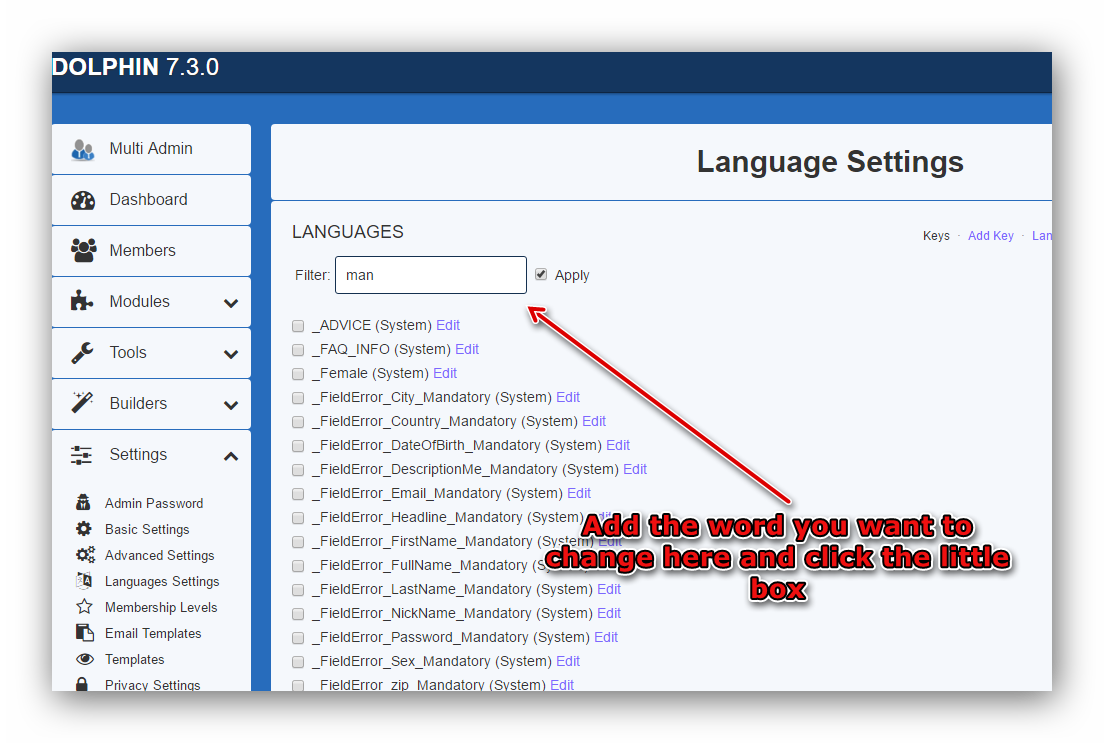Expand the Modules menu chevron
Image resolution: width=1104 pixels, height=743 pixels.
231,303
